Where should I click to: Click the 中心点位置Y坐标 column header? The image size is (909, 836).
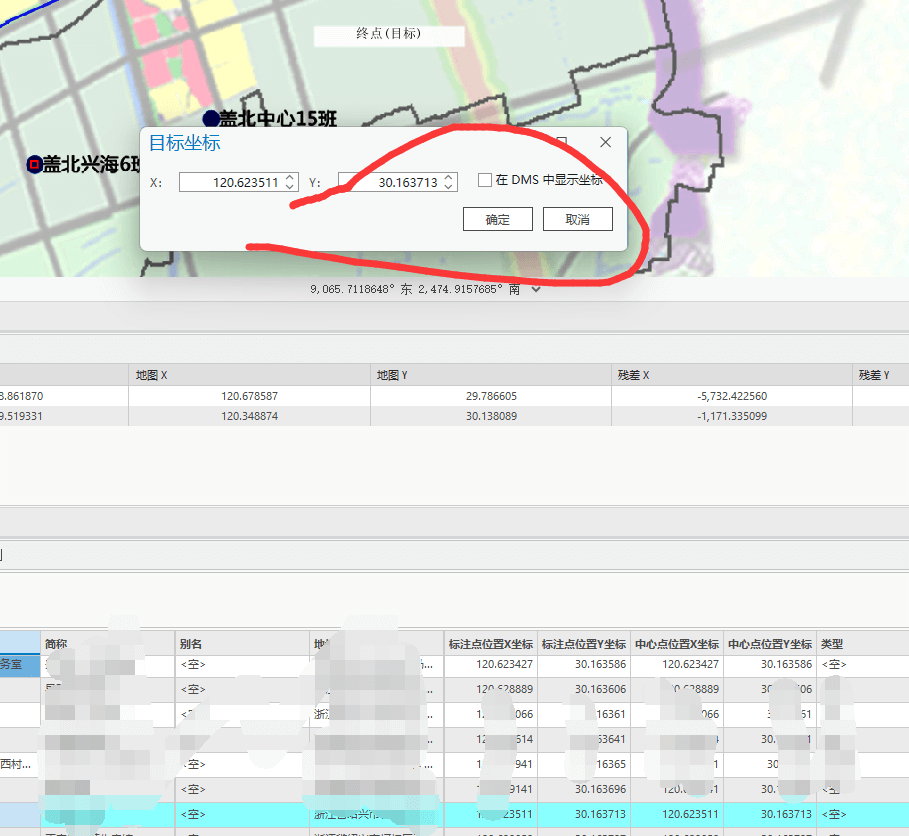(769, 644)
